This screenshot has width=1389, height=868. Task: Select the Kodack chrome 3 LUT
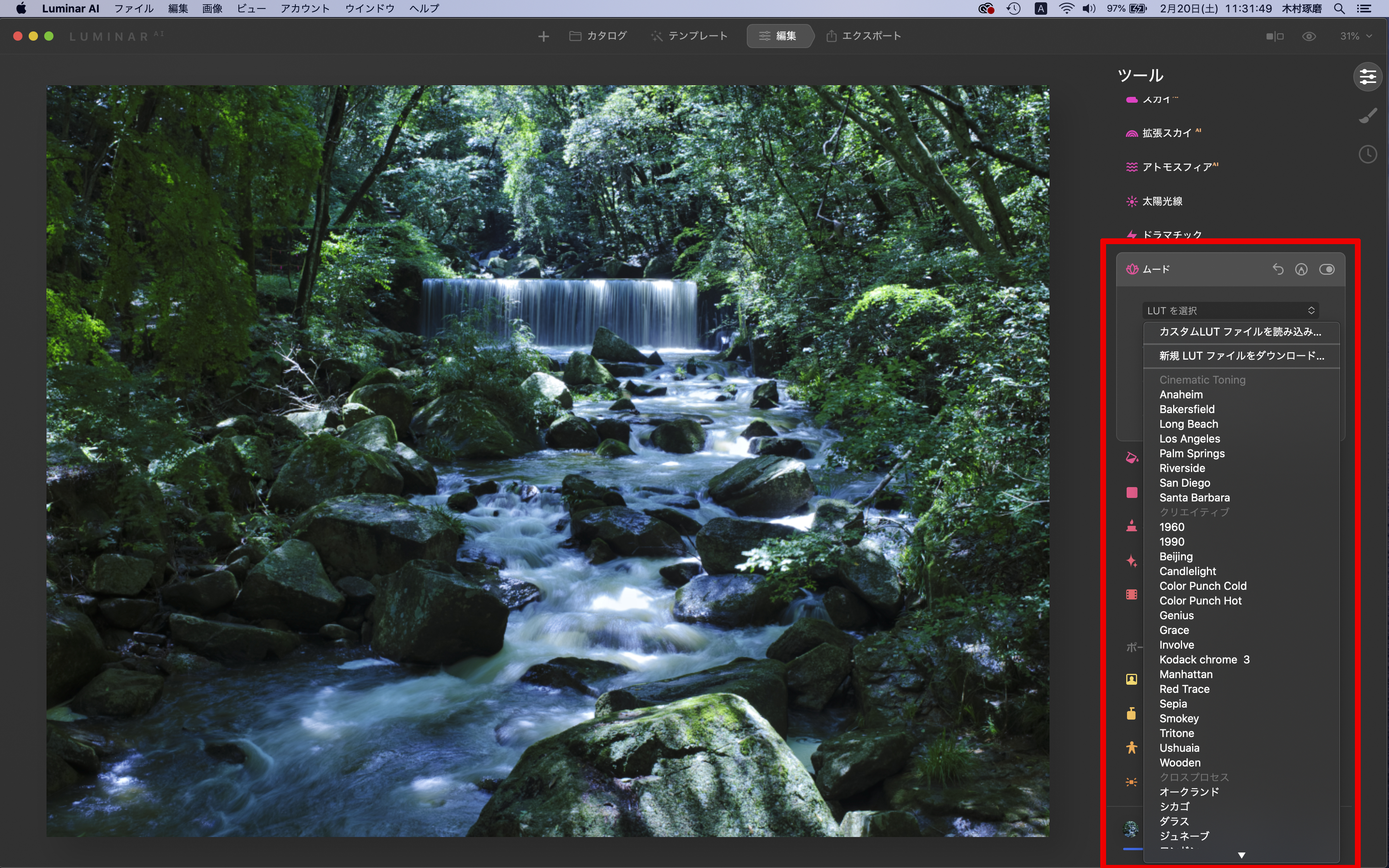[1204, 660]
